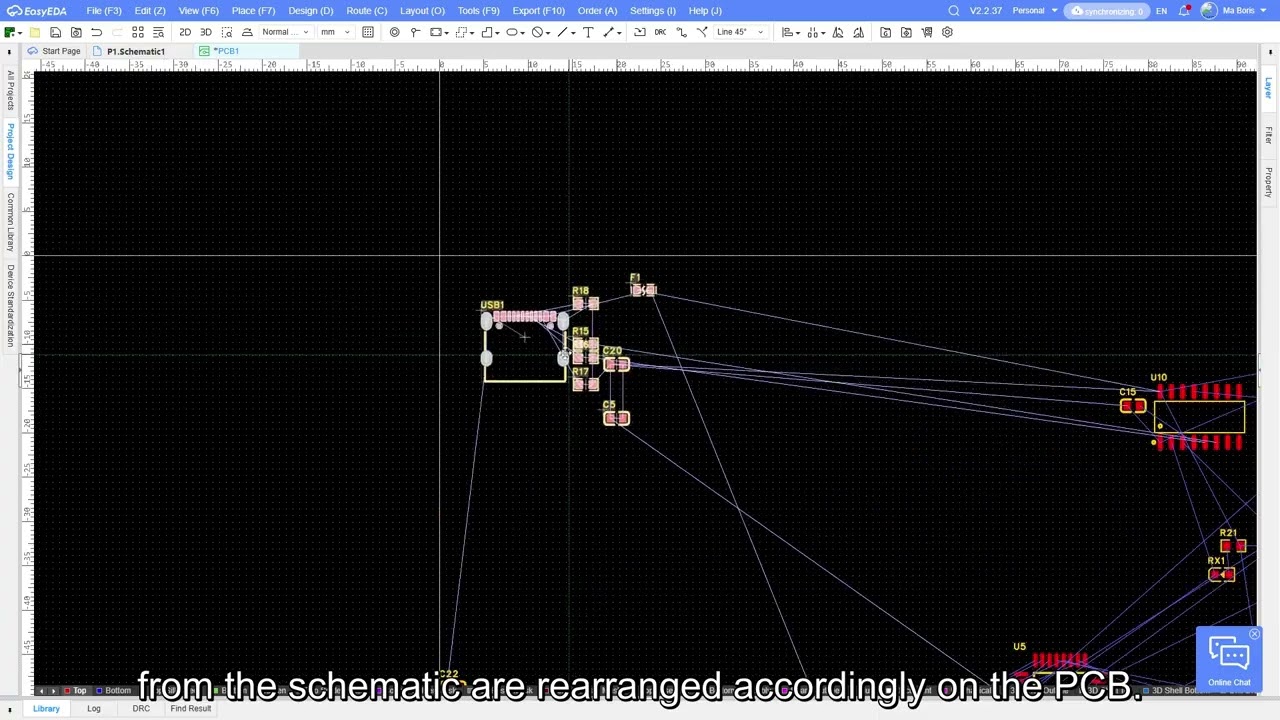Select the single track routing tool
1280x720 pixels.
click(x=682, y=32)
